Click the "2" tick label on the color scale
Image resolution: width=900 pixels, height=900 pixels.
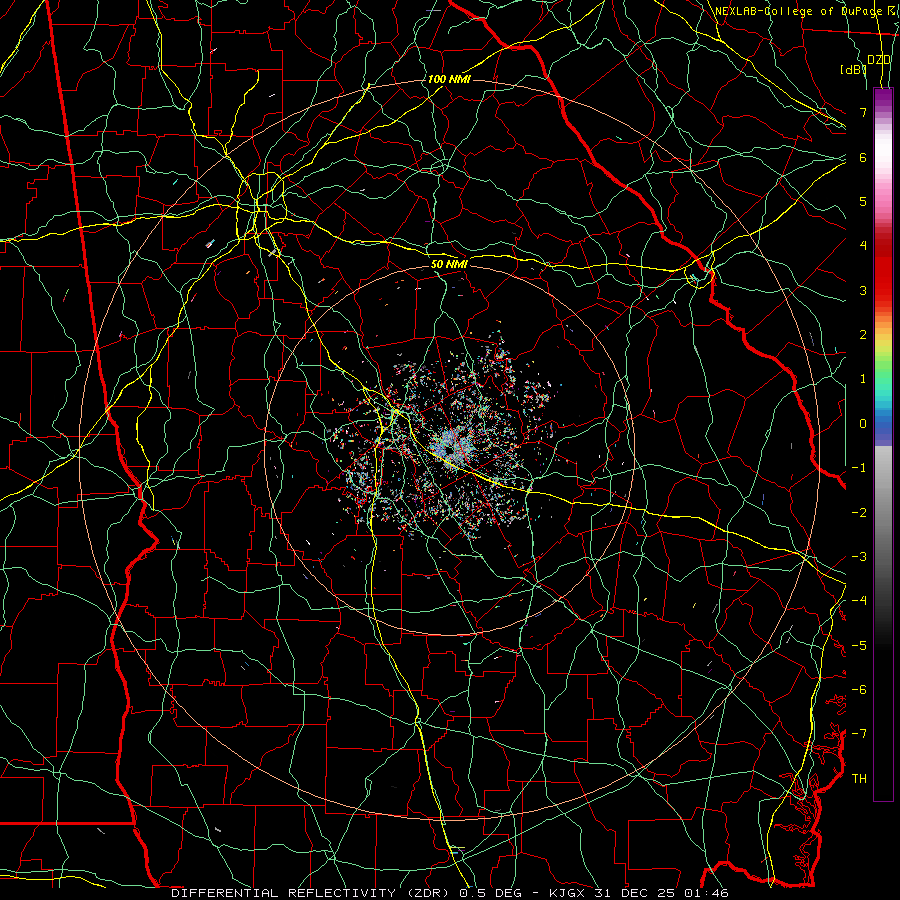[x=863, y=335]
